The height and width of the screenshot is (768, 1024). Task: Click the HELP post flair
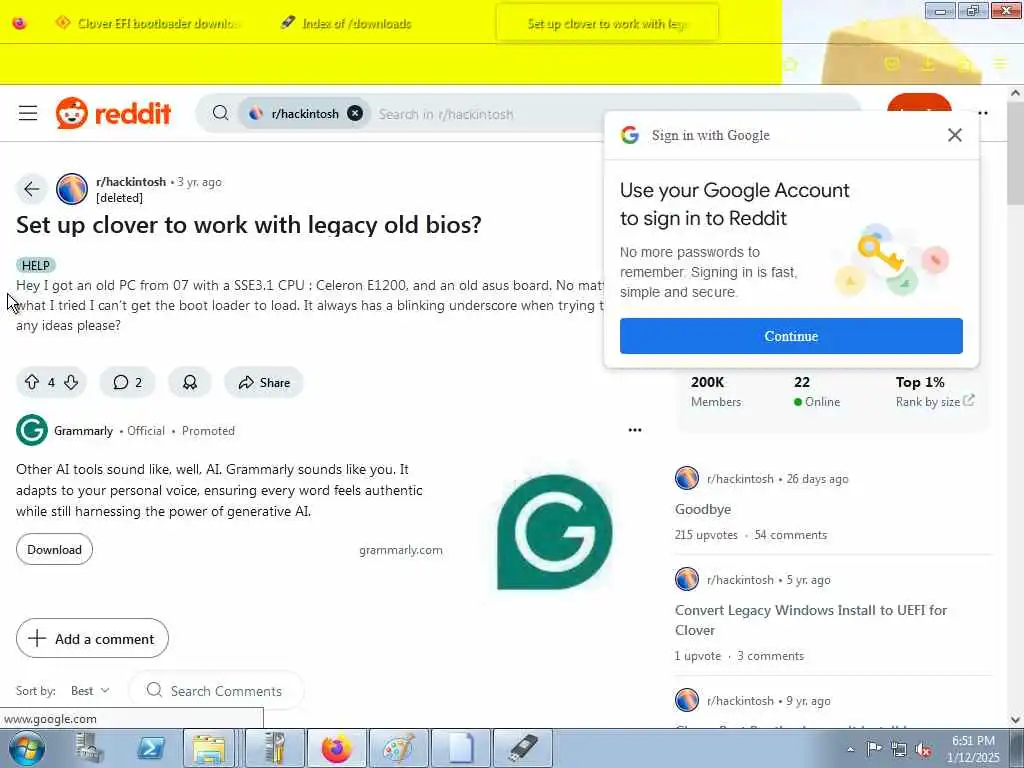click(35, 265)
